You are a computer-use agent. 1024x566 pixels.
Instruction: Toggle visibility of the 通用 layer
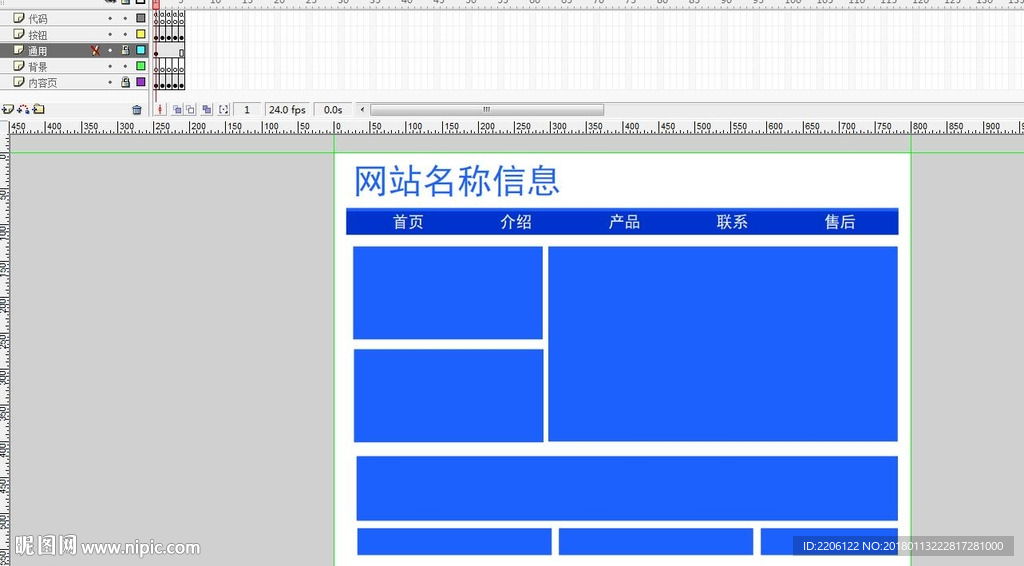(110, 50)
